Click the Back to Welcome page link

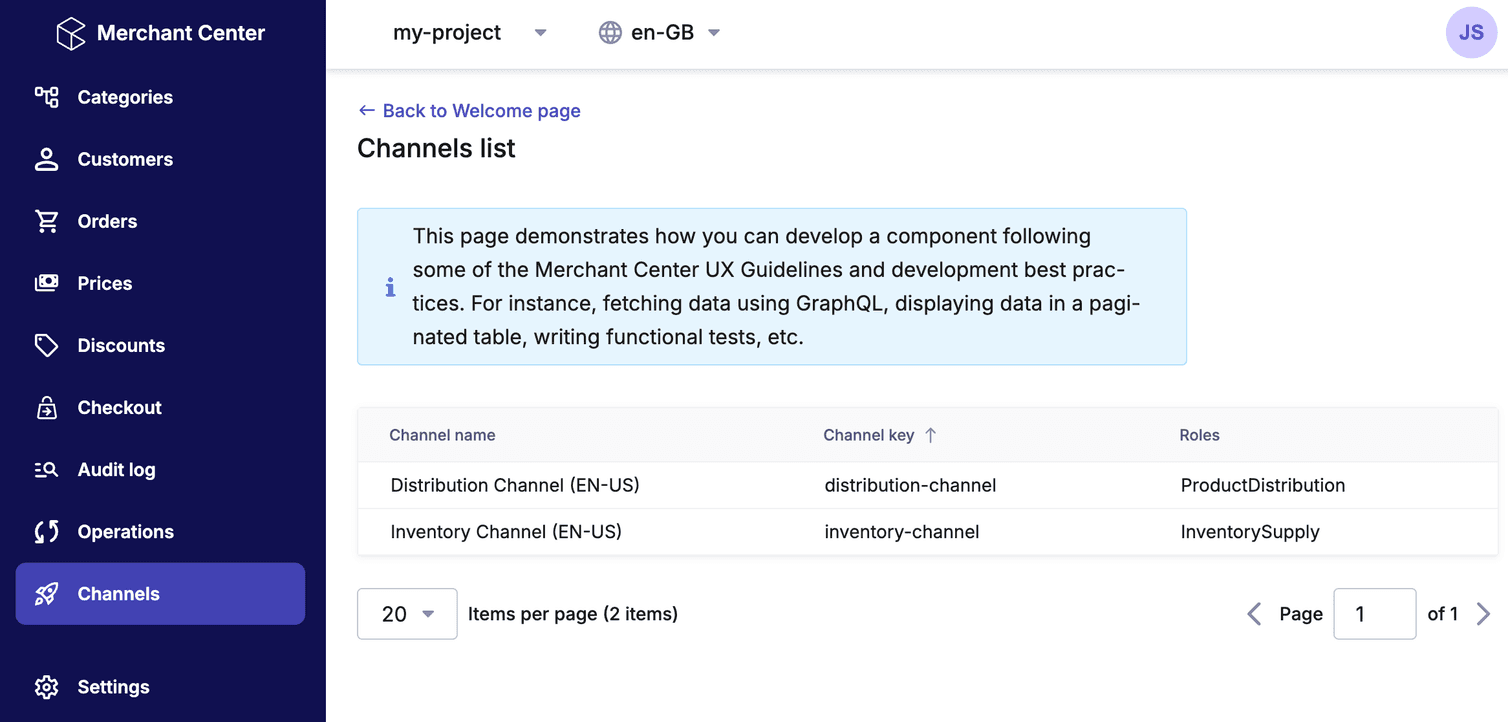coord(468,110)
